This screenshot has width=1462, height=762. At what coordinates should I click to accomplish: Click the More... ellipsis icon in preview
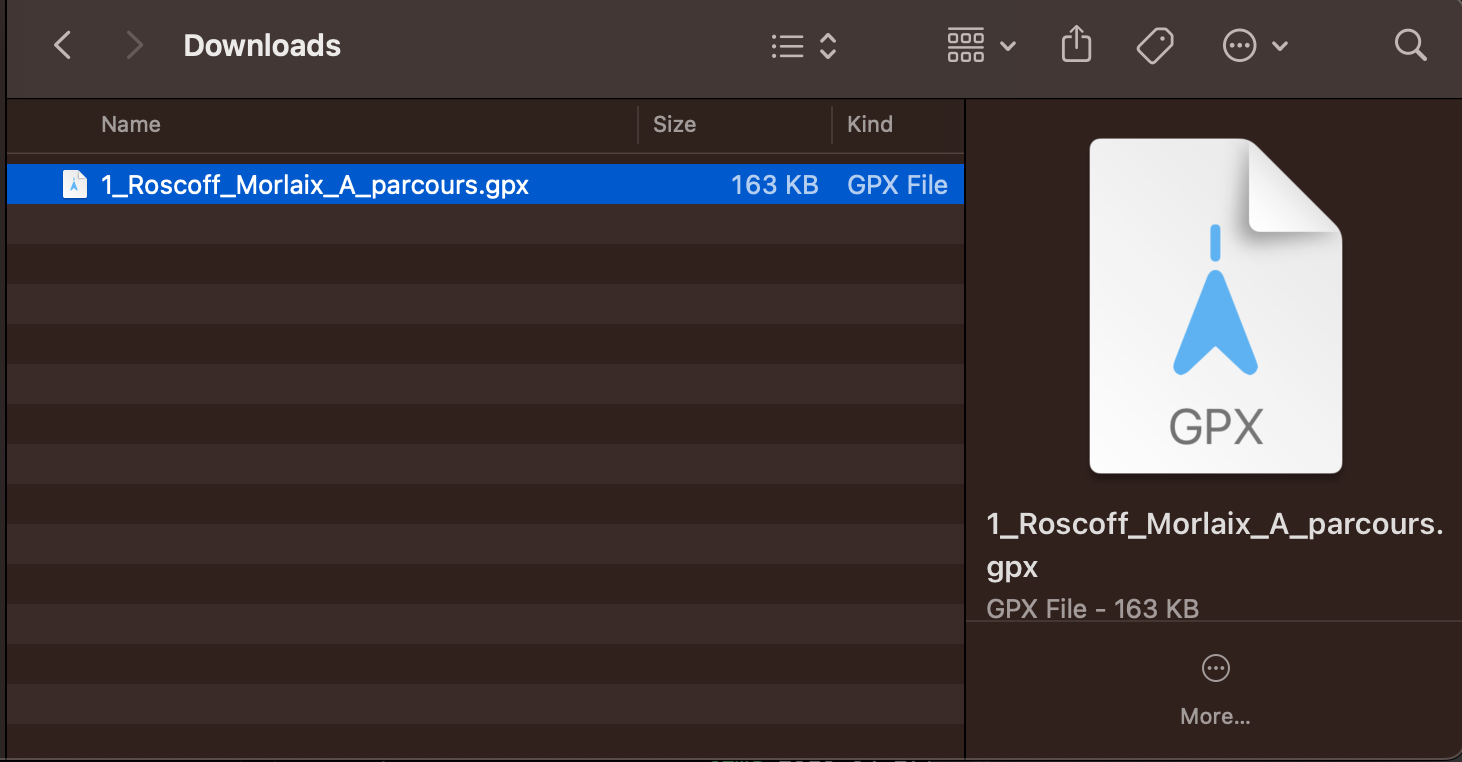coord(1215,669)
